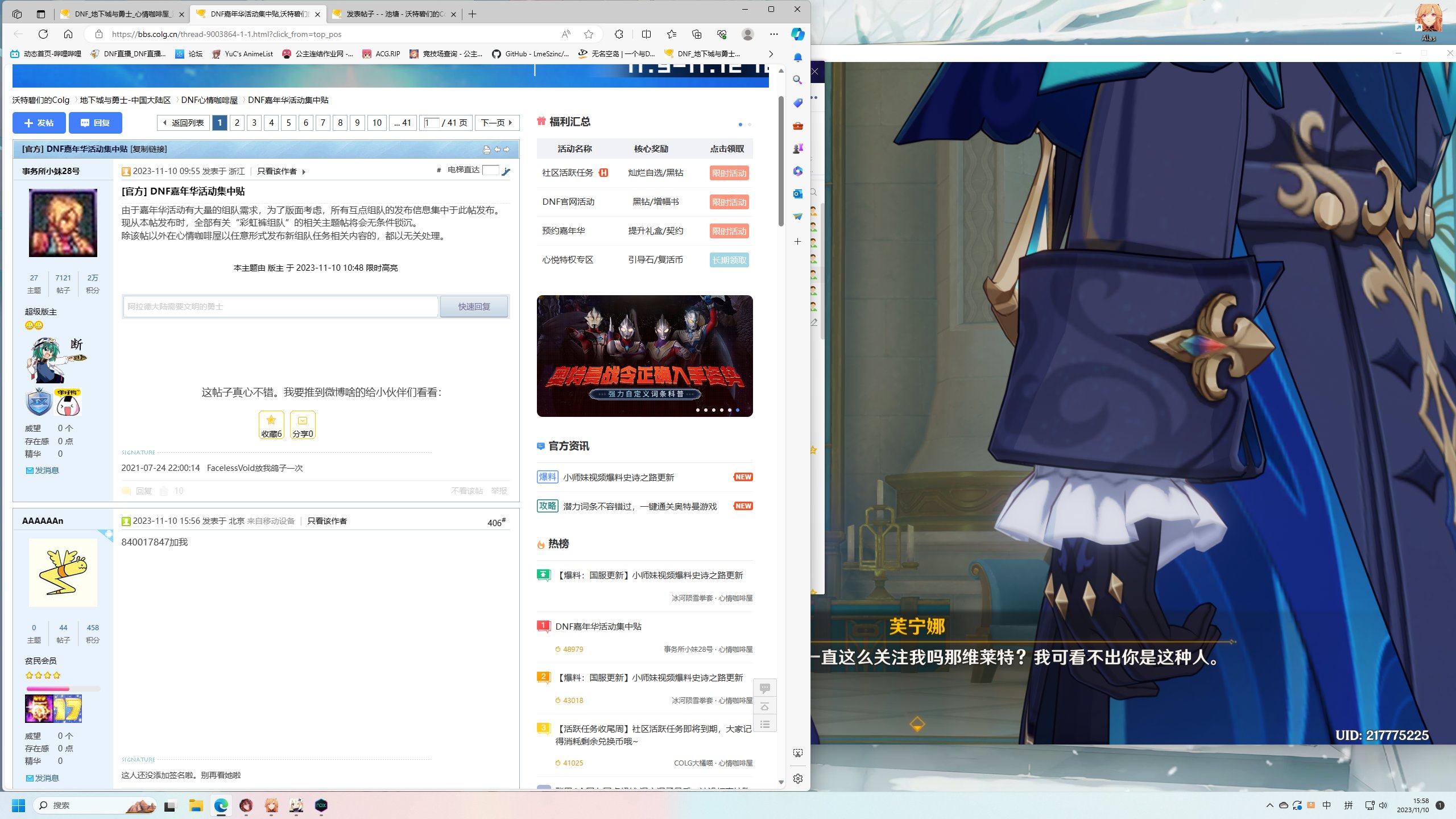
Task: Open notifications bell in Edge sidebar
Action: [798, 57]
